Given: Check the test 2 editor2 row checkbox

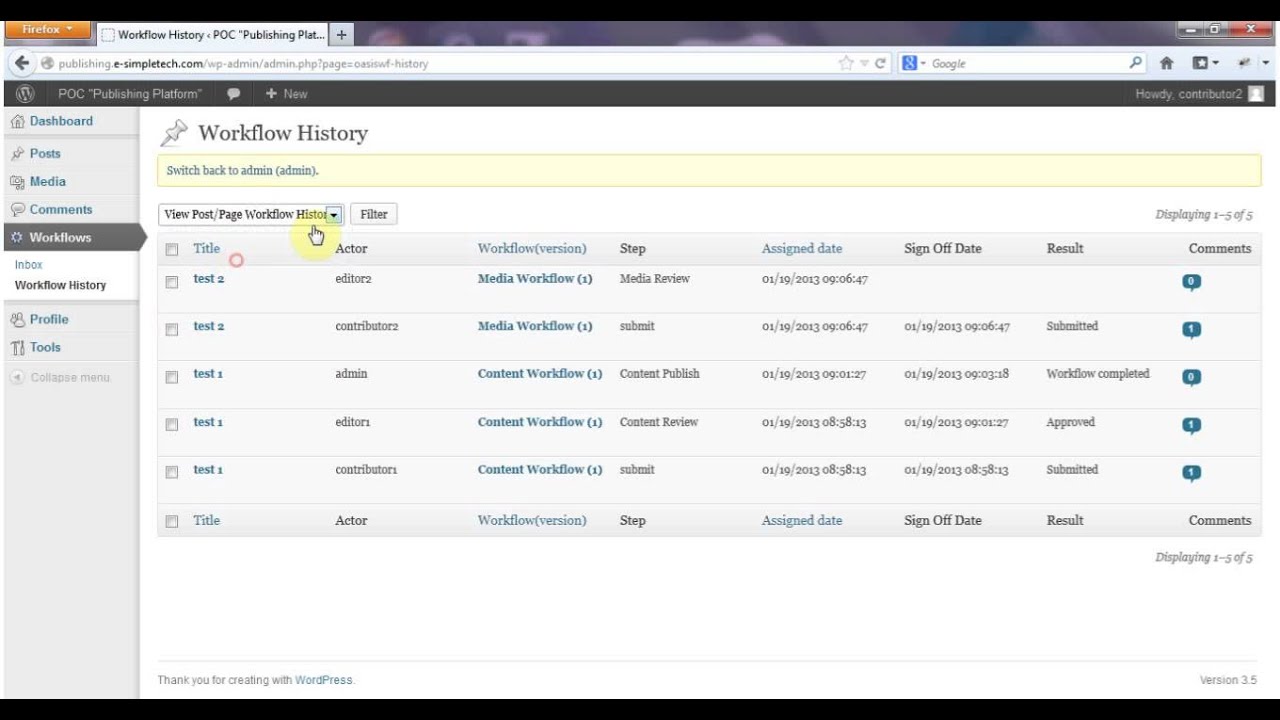Looking at the screenshot, I should [172, 282].
